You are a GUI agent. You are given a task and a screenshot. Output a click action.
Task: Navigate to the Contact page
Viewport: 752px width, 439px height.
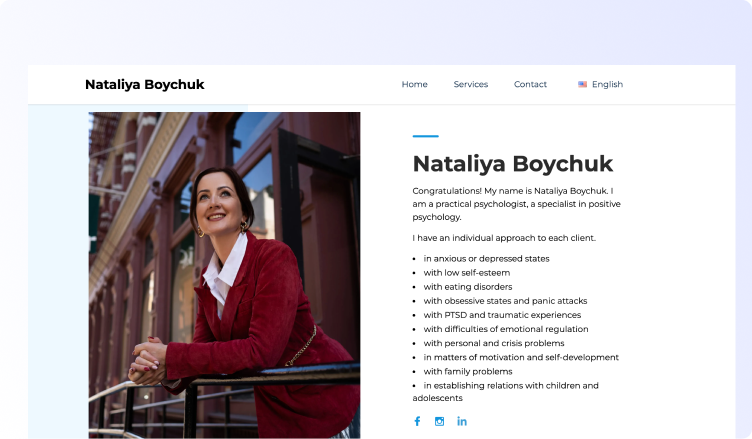[530, 85]
